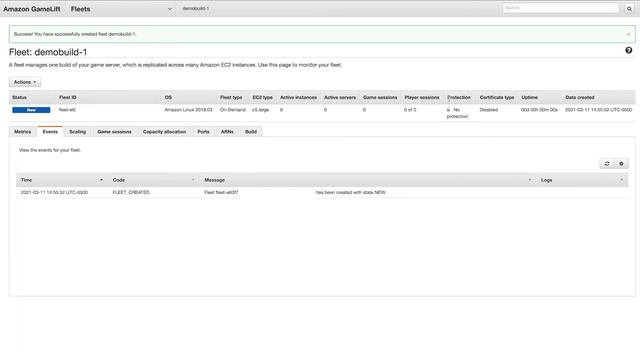Open the Message column filter arrow
This screenshot has height=360, width=640.
[530, 180]
